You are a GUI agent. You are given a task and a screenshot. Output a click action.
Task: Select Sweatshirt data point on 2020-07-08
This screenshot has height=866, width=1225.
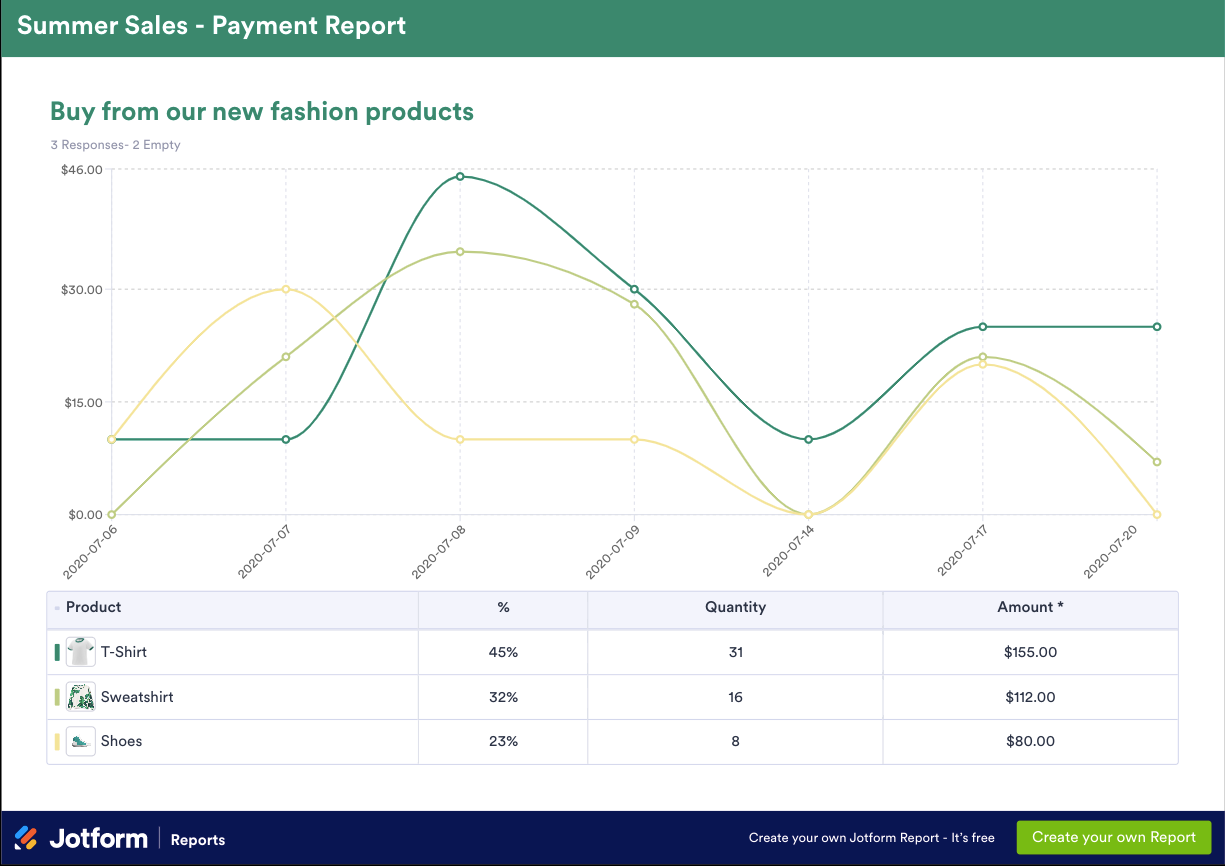click(x=460, y=252)
